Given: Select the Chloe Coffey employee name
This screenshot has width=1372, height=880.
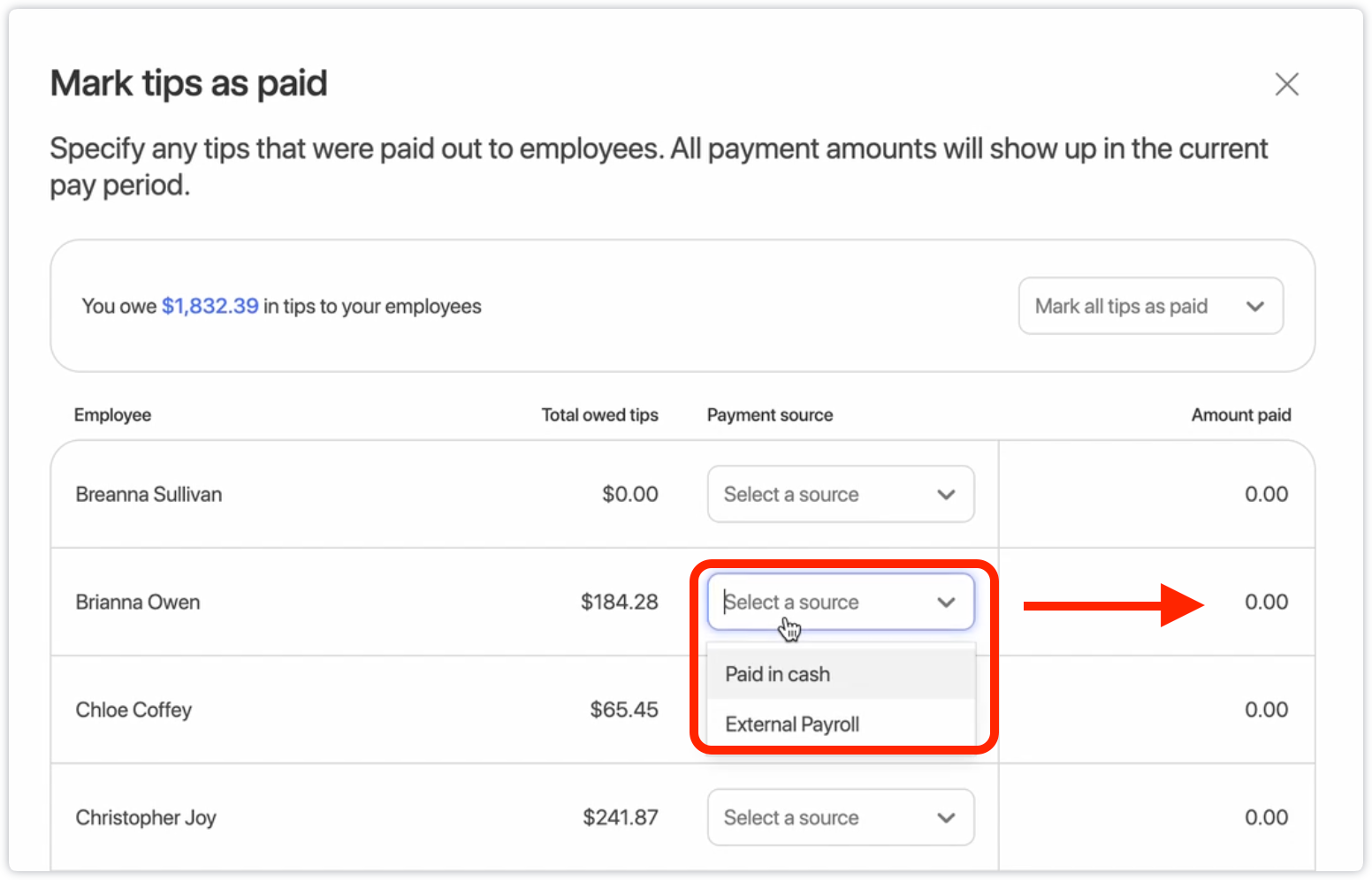Looking at the screenshot, I should [x=133, y=710].
